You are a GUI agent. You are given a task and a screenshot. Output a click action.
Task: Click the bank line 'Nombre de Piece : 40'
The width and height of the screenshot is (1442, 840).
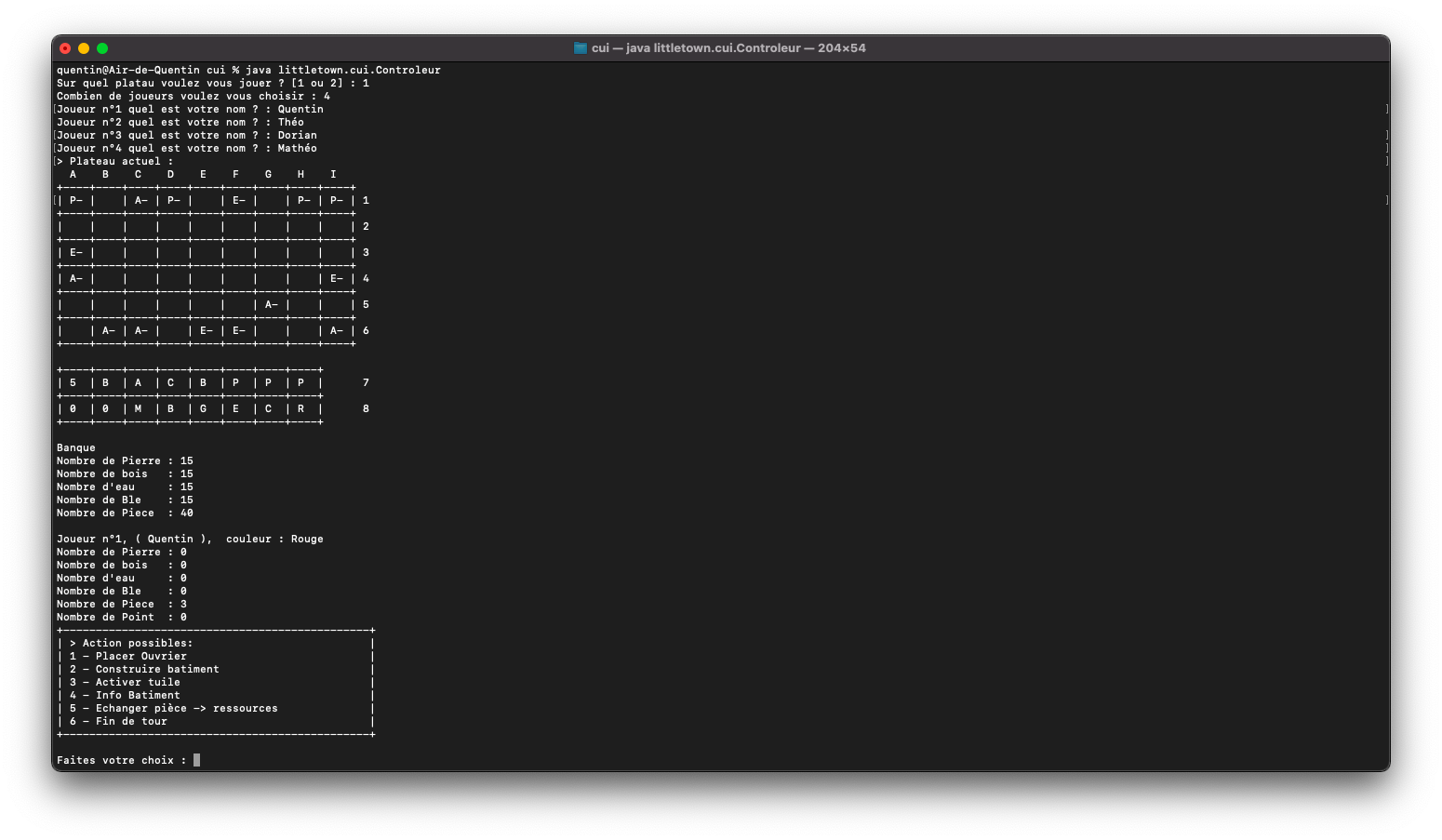pyautogui.click(x=125, y=513)
